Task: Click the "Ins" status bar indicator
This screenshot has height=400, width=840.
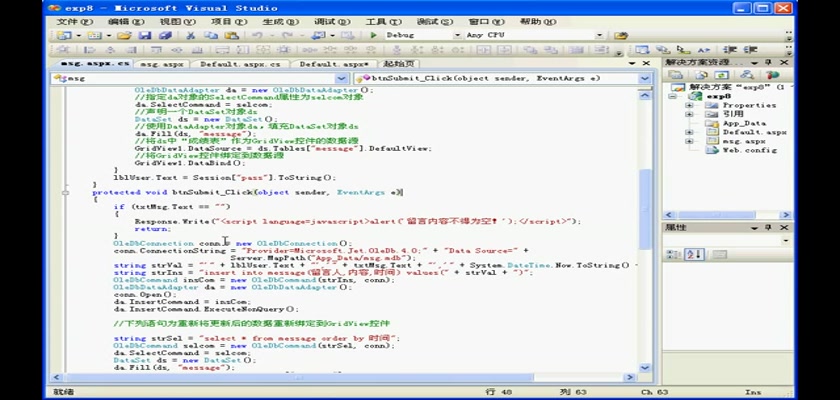Action: pyautogui.click(x=753, y=392)
